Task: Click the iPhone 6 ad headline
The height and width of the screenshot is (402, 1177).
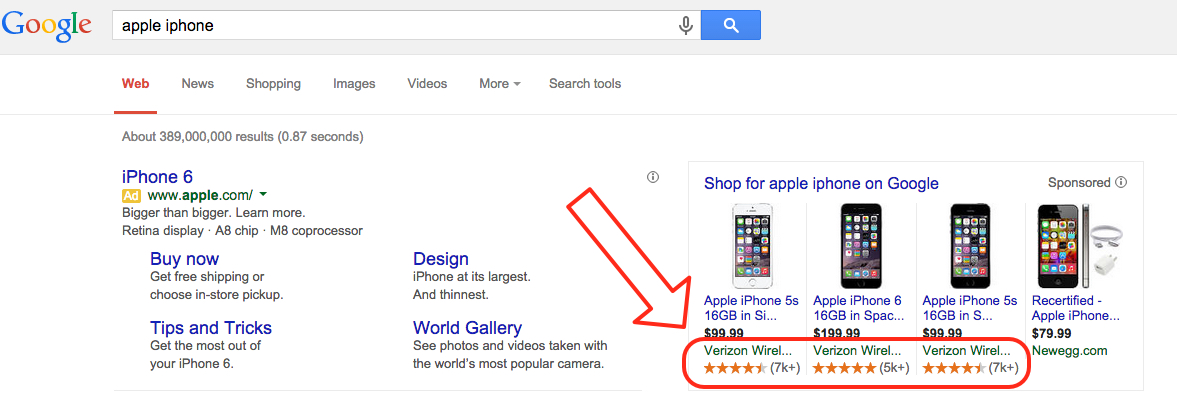Action: pyautogui.click(x=158, y=177)
